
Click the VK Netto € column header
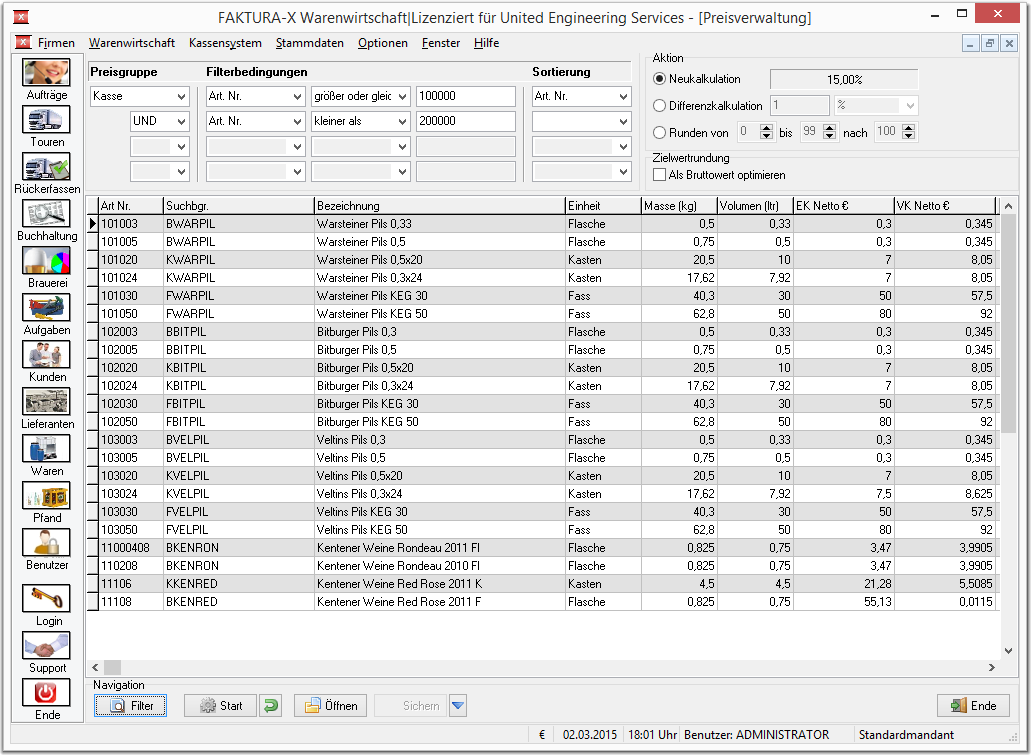[x=945, y=206]
